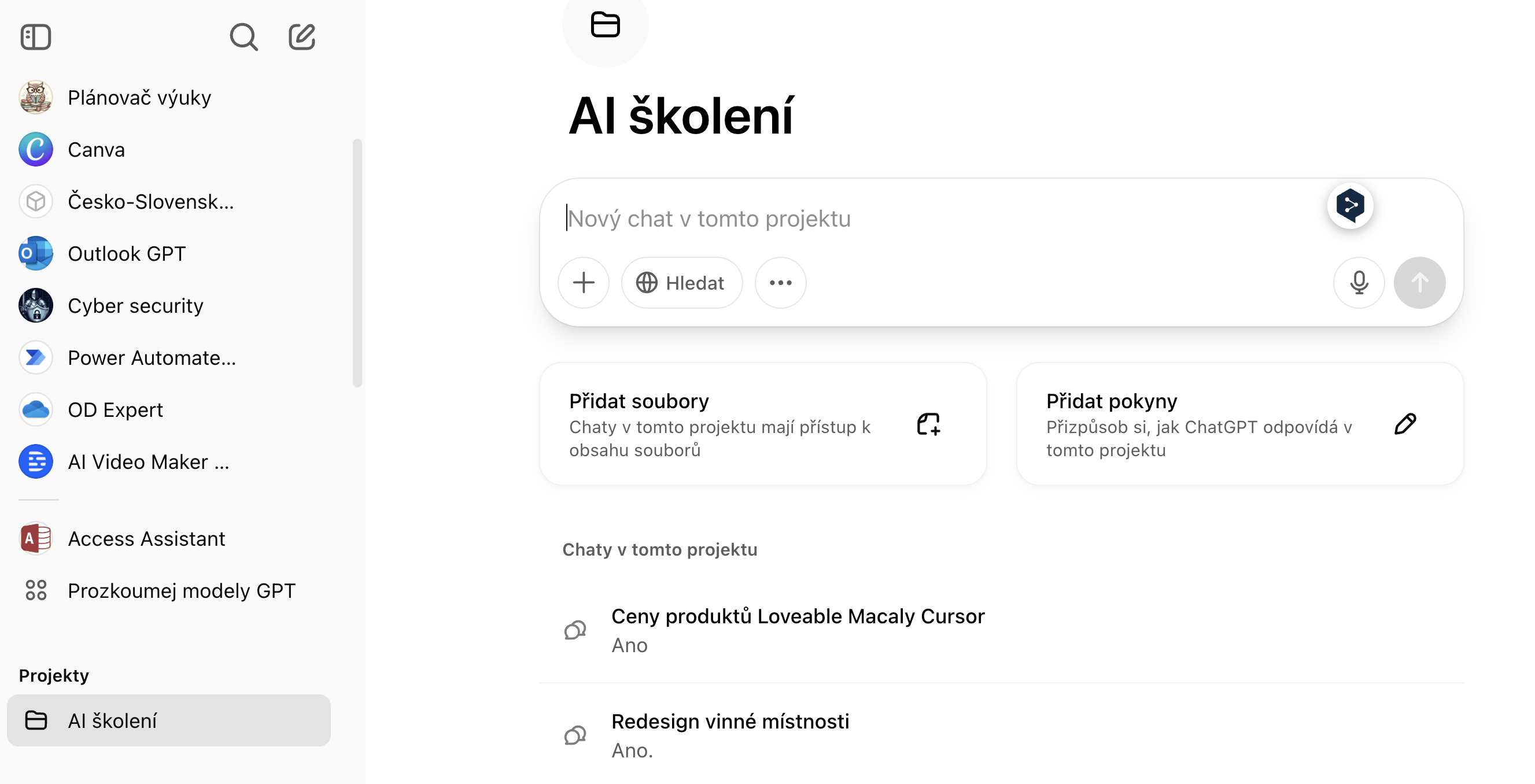Viewport: 1535px width, 784px height.
Task: Open the Přidat soubory card
Action: (763, 424)
